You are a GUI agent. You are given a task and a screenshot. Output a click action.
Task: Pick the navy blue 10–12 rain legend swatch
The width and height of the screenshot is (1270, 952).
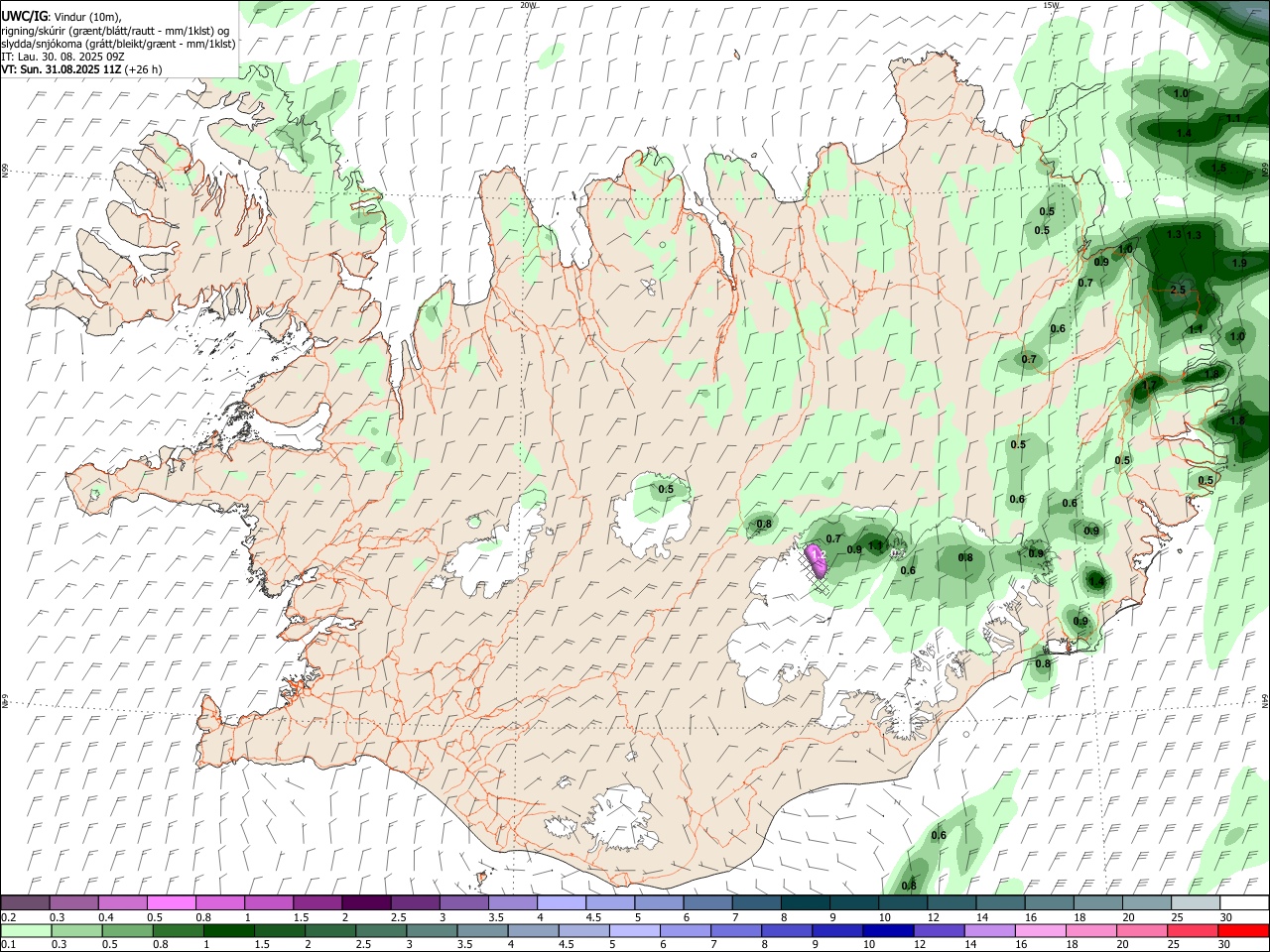pyautogui.click(x=888, y=930)
